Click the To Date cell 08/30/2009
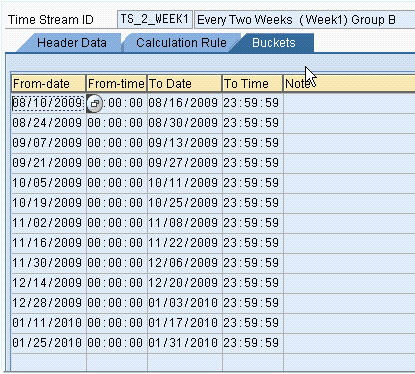 pyautogui.click(x=185, y=123)
